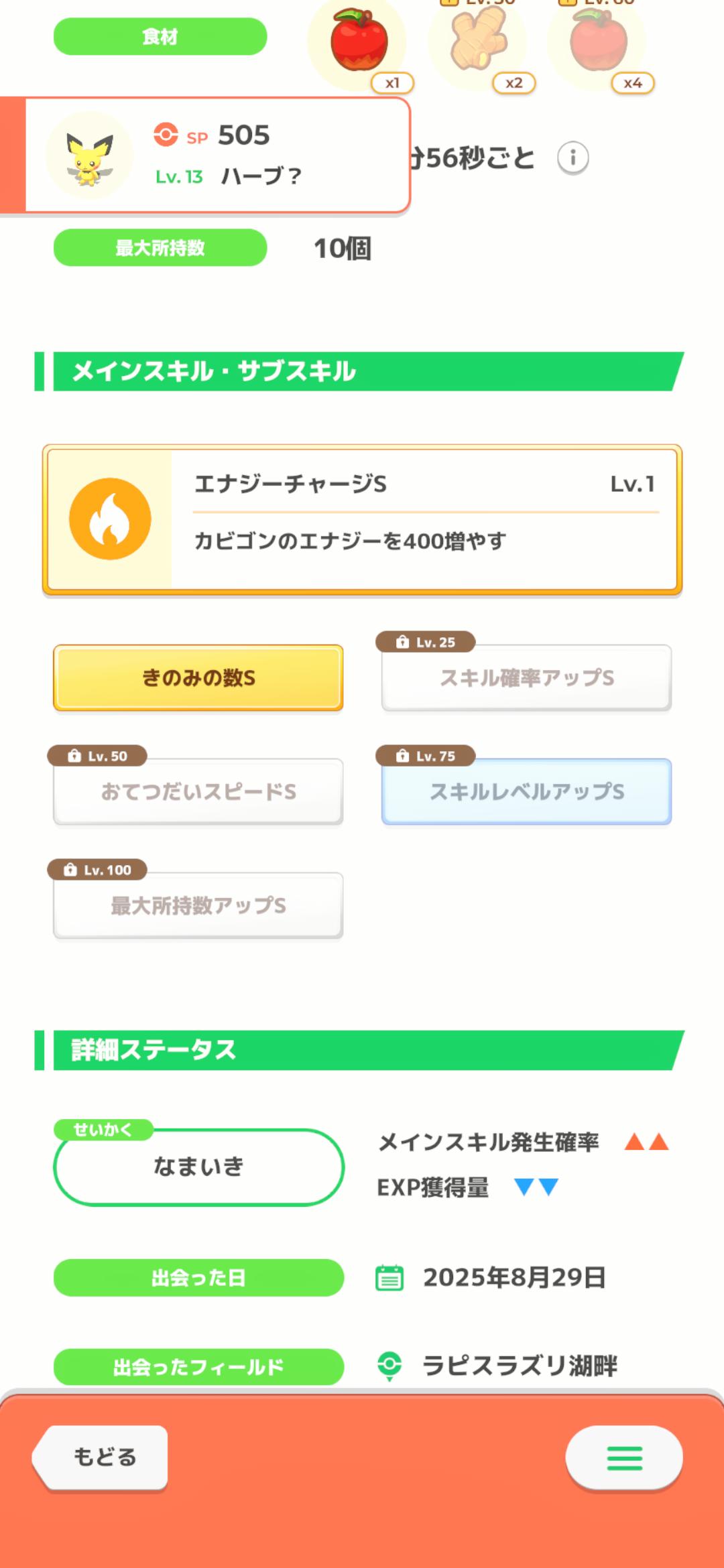Tap the locked 最大所持数アップS sub skill
Viewport: 724px width, 1568px height.
pyautogui.click(x=198, y=905)
